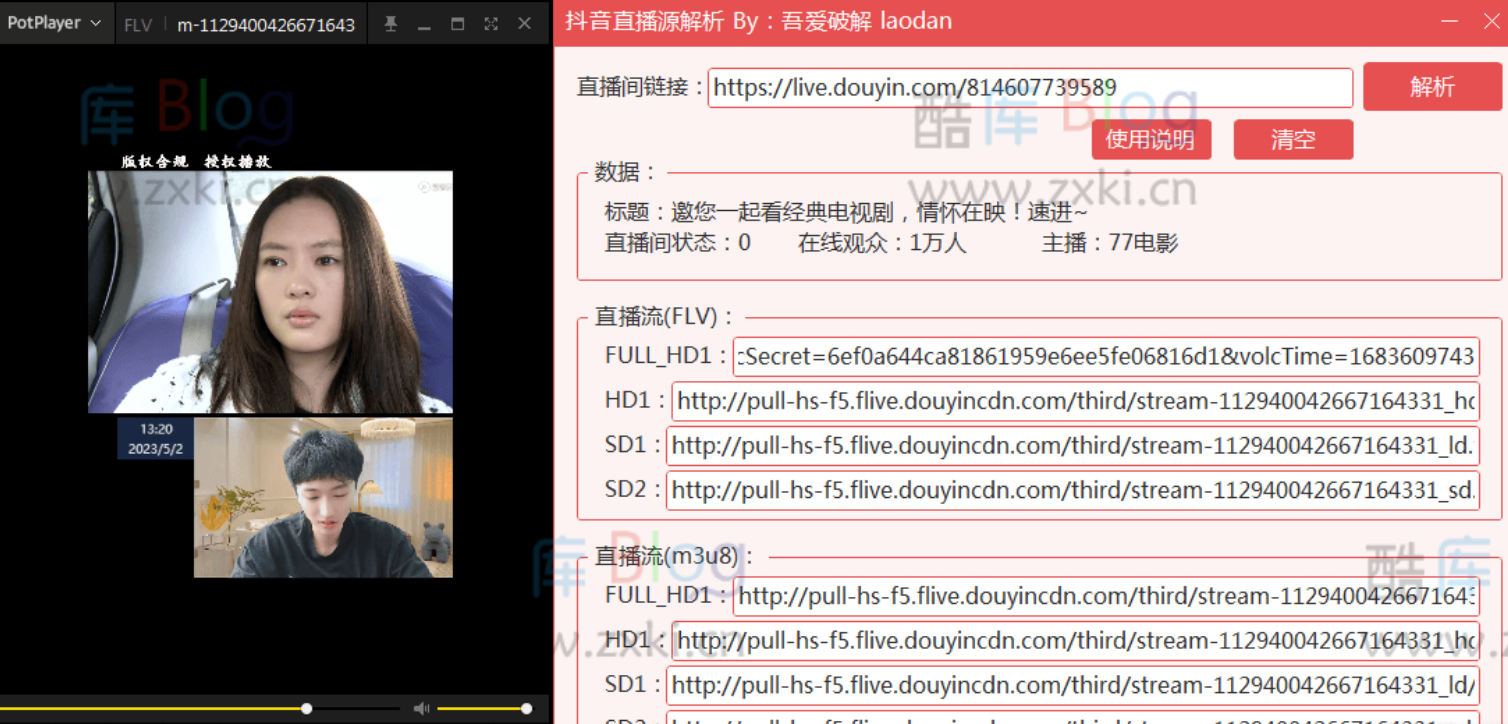Viewport: 1508px width, 724px height.
Task: Focus the 直播间链接 URL input field
Action: (x=1030, y=88)
